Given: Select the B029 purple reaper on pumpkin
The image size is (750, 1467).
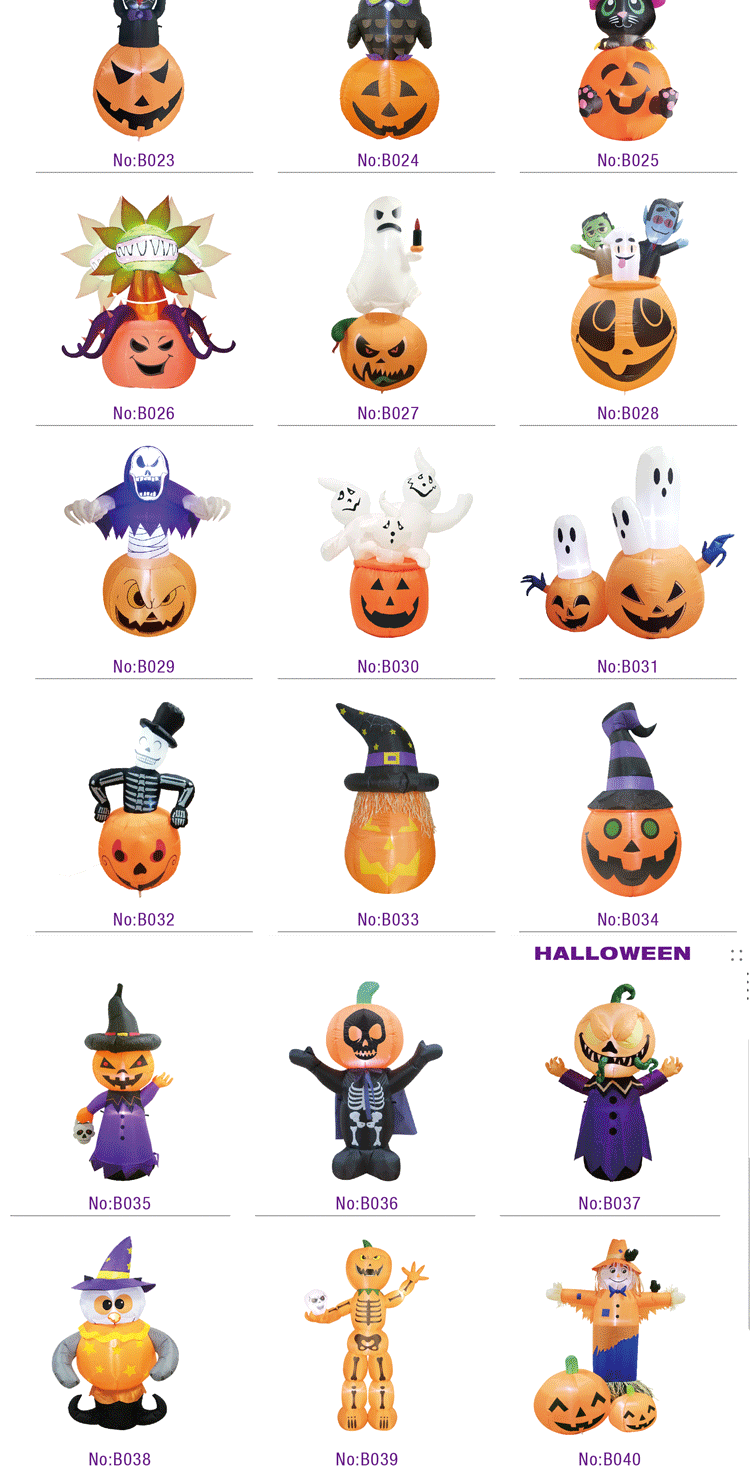Looking at the screenshot, I should coord(148,540).
